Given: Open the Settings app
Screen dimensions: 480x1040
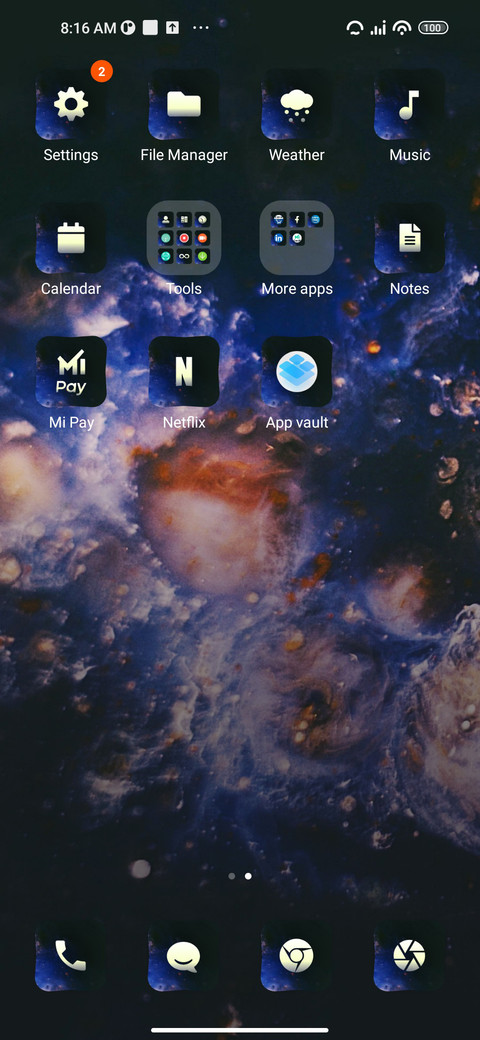Looking at the screenshot, I should 71,105.
